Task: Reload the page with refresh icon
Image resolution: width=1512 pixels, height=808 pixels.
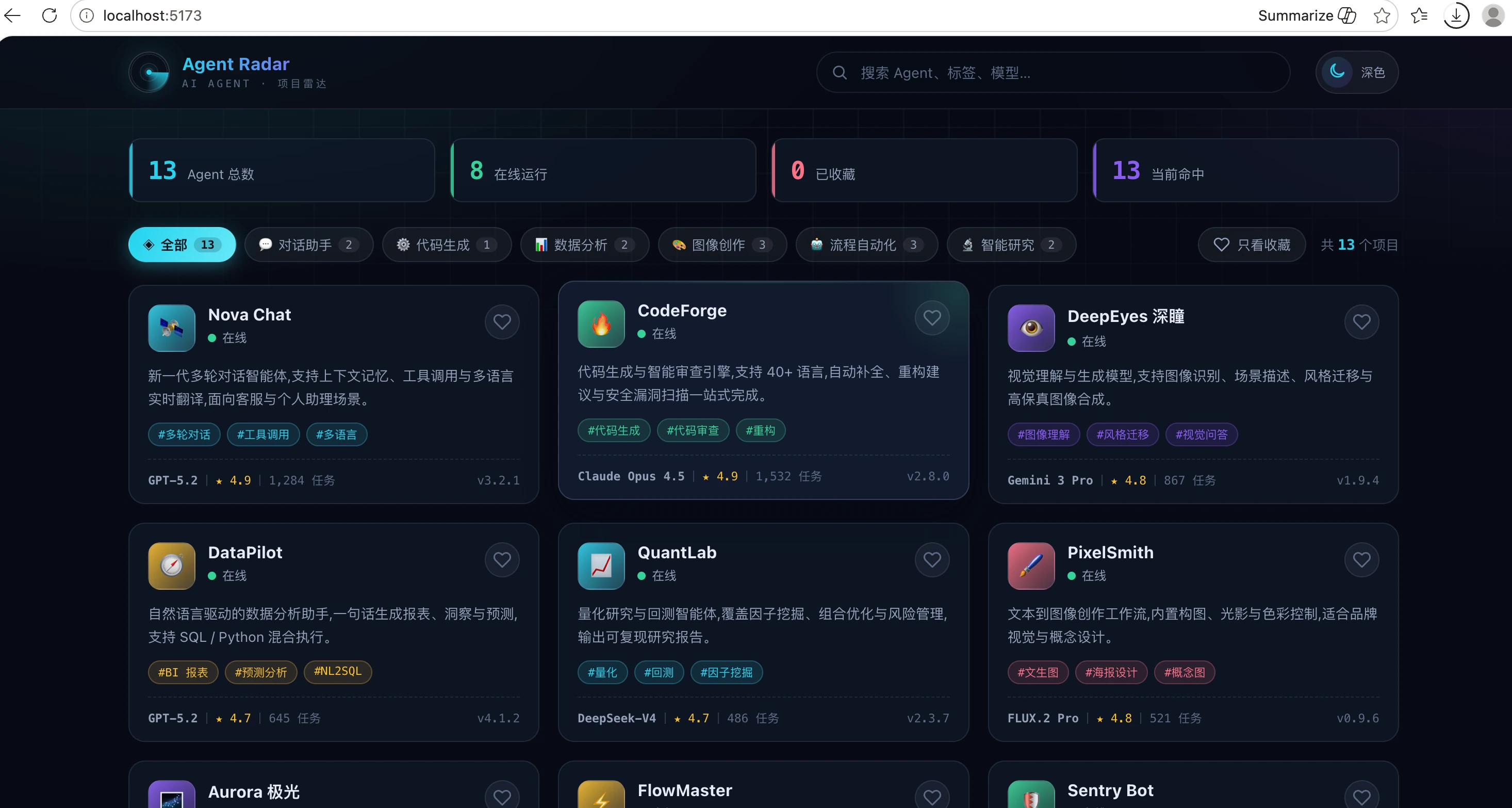Action: pyautogui.click(x=50, y=15)
